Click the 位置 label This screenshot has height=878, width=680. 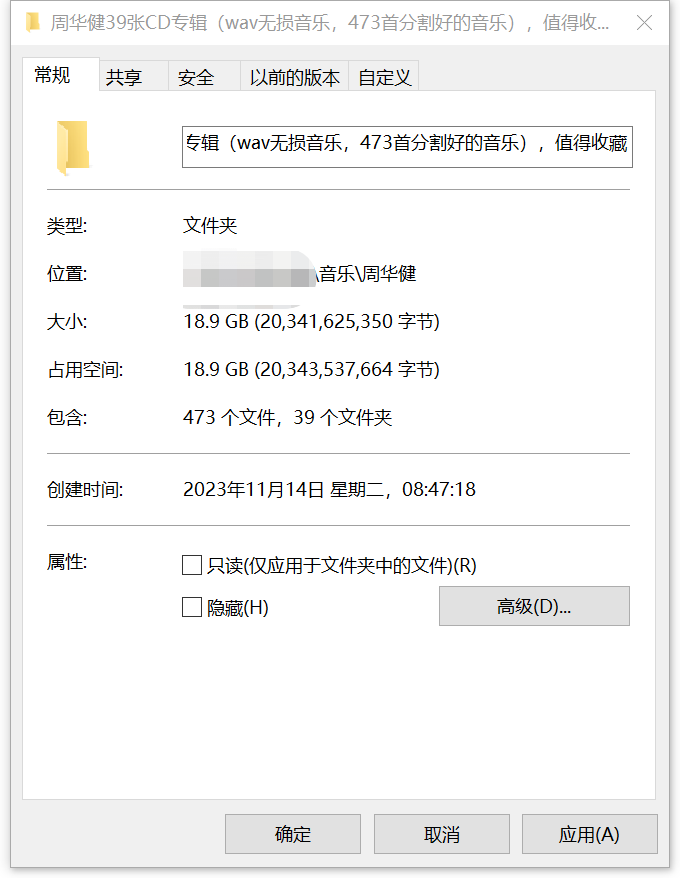pyautogui.click(x=67, y=274)
